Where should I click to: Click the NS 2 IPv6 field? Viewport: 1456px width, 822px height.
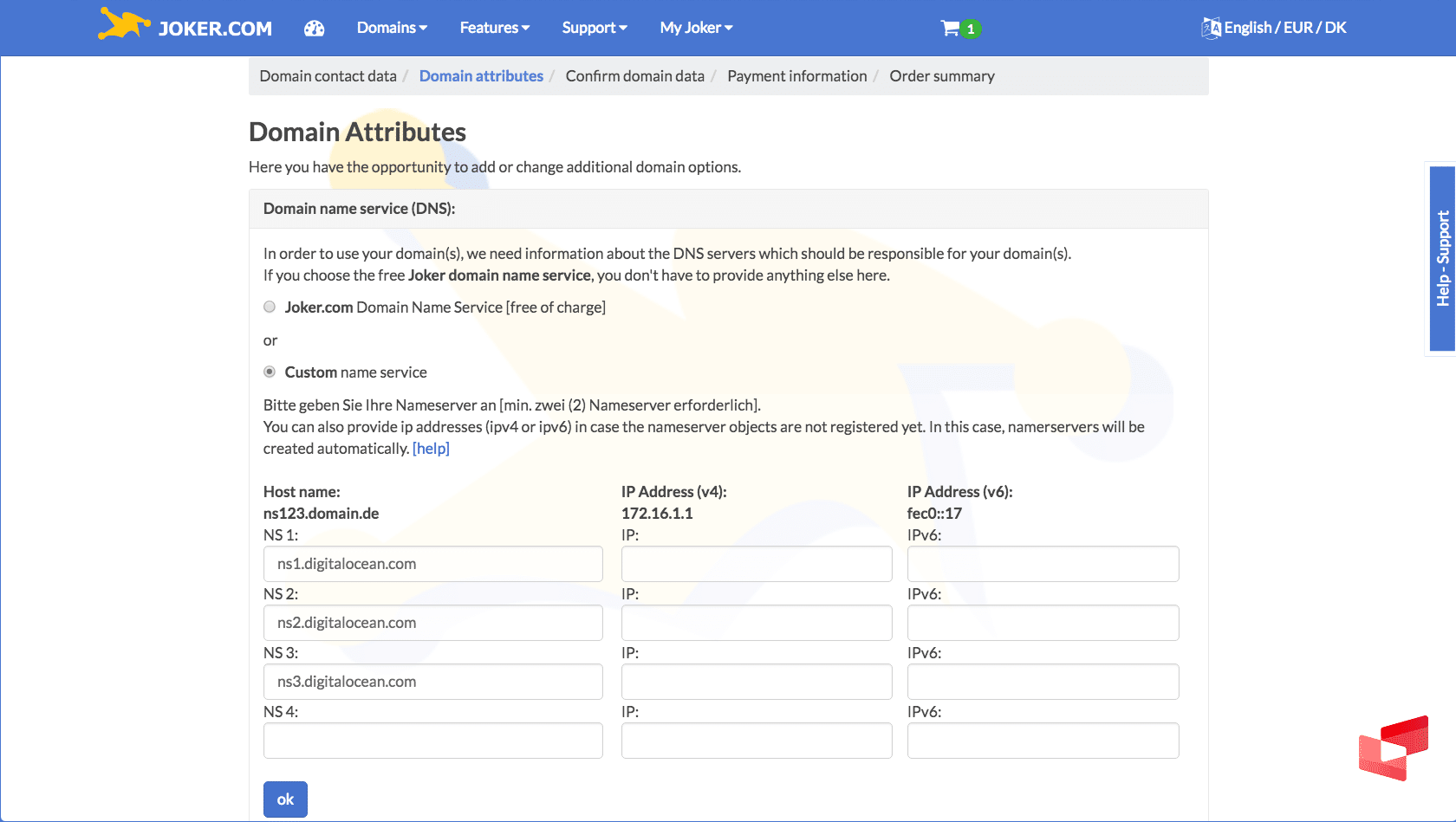pyautogui.click(x=1043, y=623)
